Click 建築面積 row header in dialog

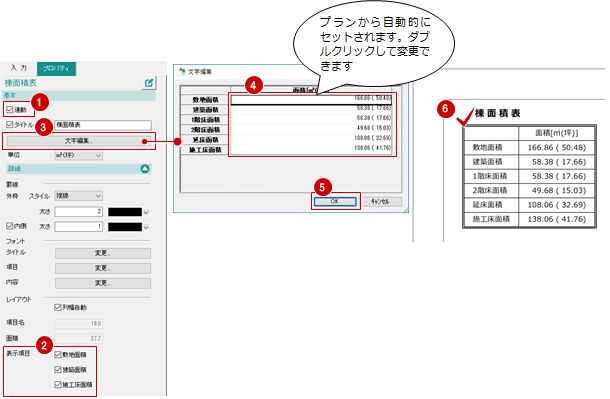click(206, 110)
